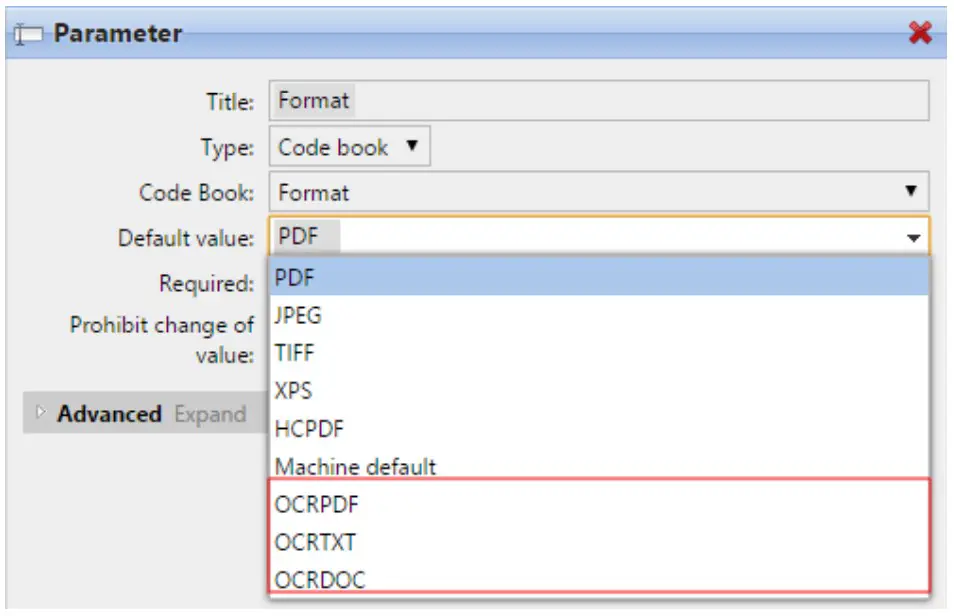The height and width of the screenshot is (616, 954).
Task: Click the Parameter window icon in title bar
Action: tap(30, 34)
